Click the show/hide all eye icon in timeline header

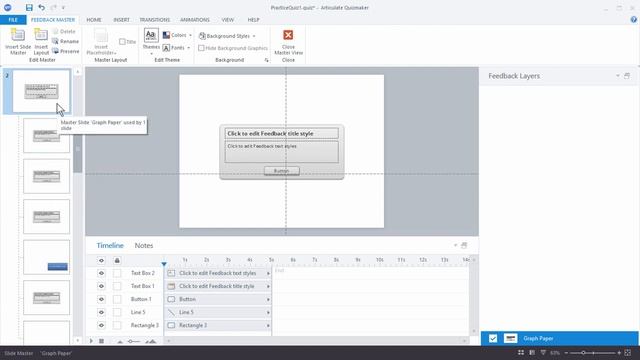click(x=101, y=260)
